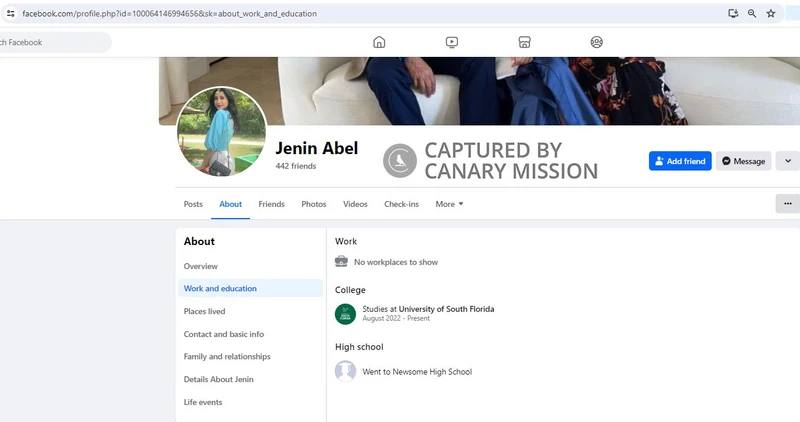Switch to the Friends tab
Screen dimensions: 800x422
[271, 204]
